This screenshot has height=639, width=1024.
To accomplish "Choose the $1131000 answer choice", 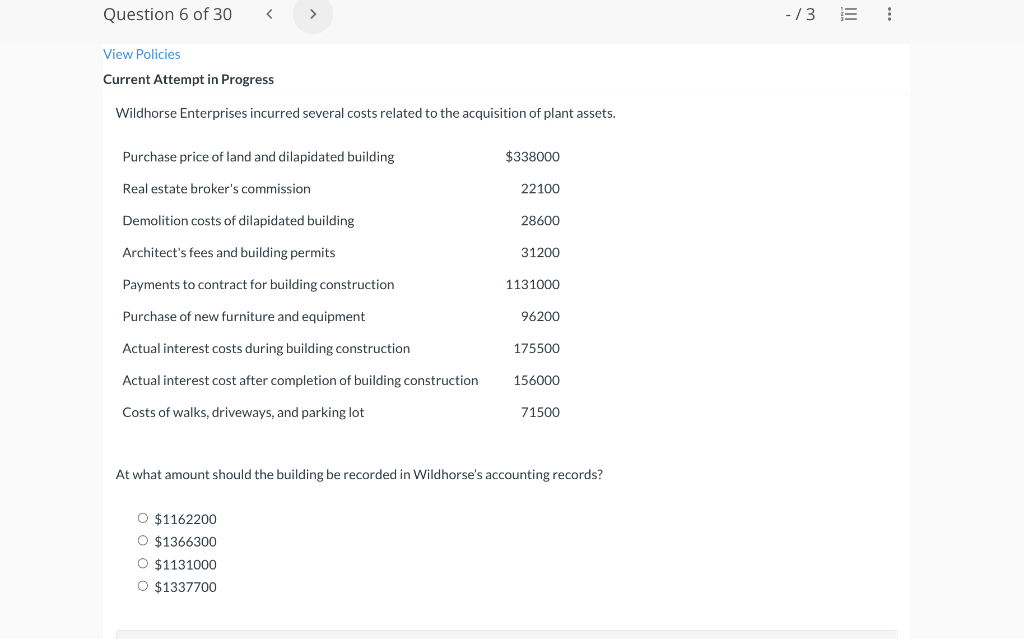I will click(143, 562).
